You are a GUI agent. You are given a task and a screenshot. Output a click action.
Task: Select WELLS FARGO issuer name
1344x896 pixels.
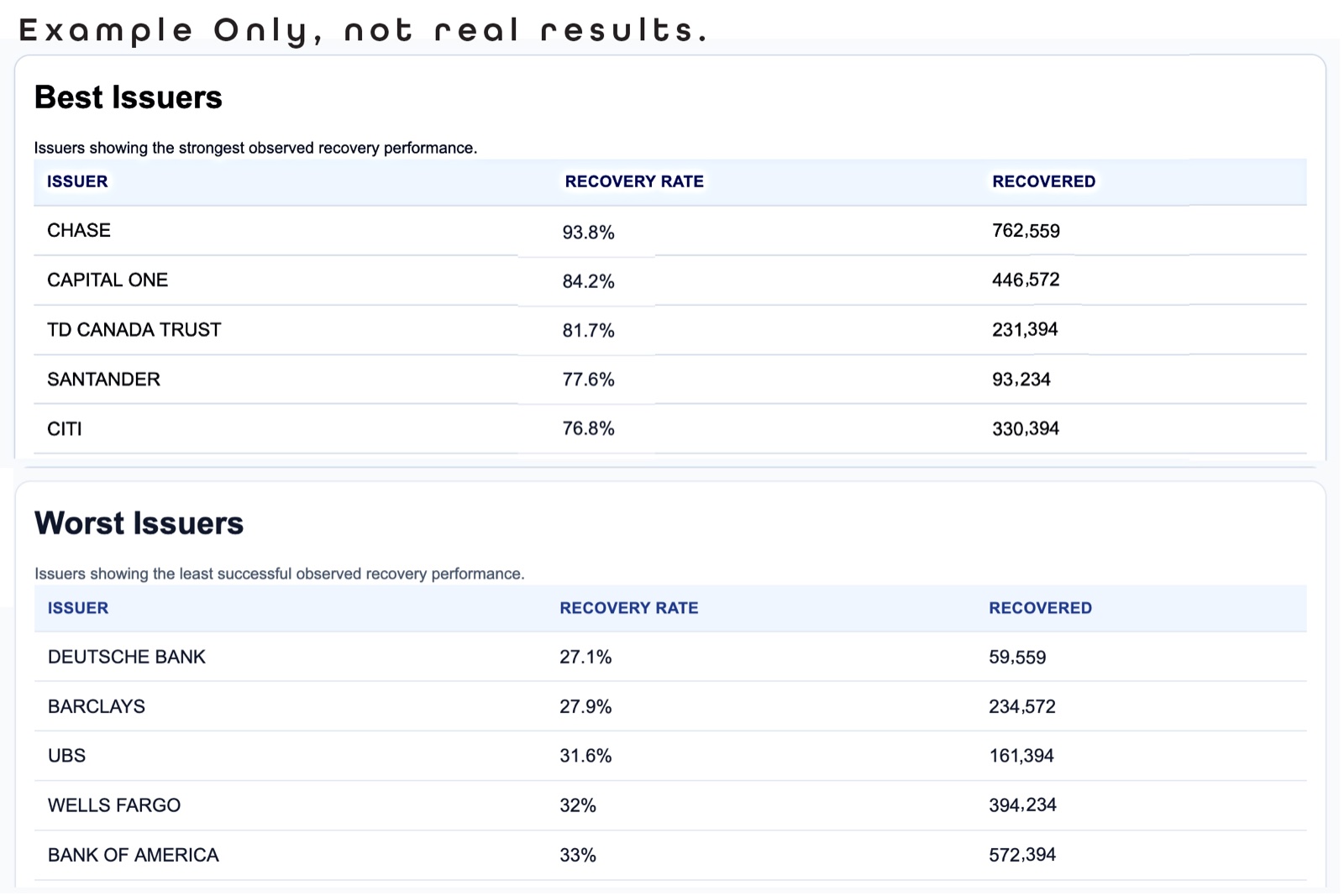tap(114, 804)
